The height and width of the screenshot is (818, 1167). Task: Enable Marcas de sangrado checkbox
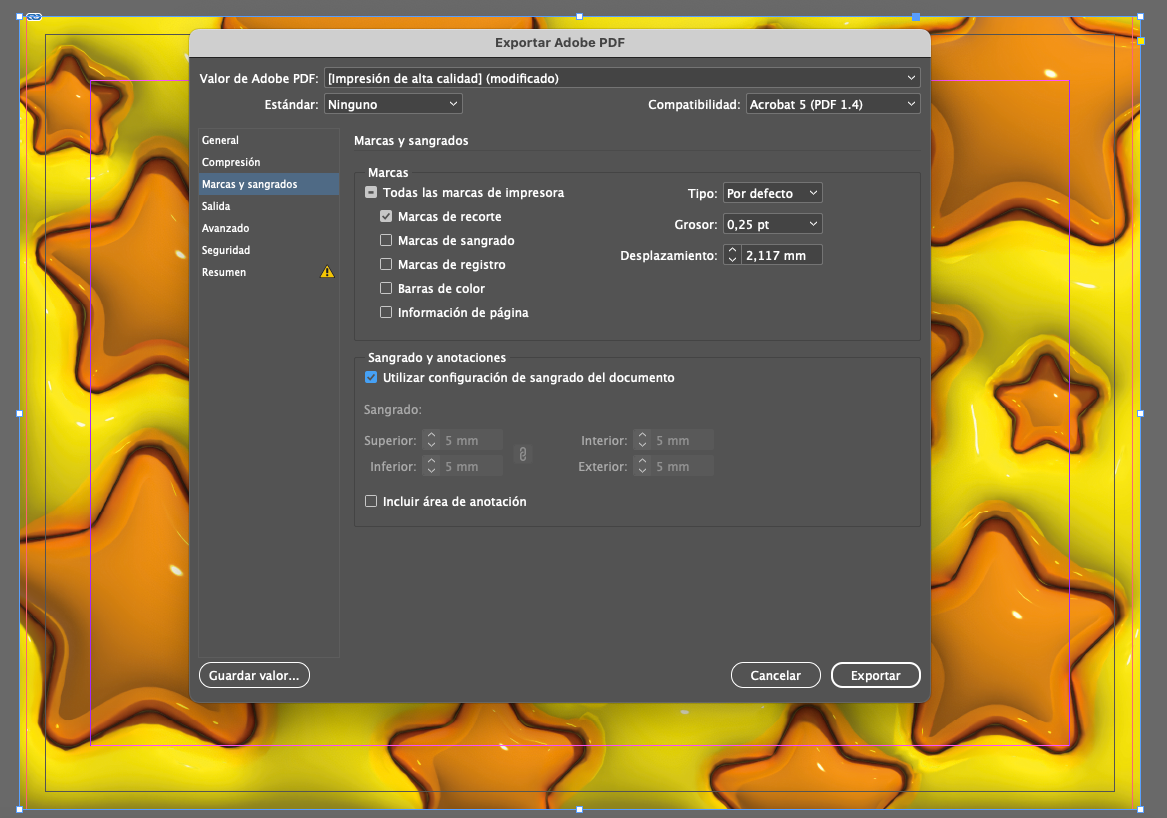point(386,240)
